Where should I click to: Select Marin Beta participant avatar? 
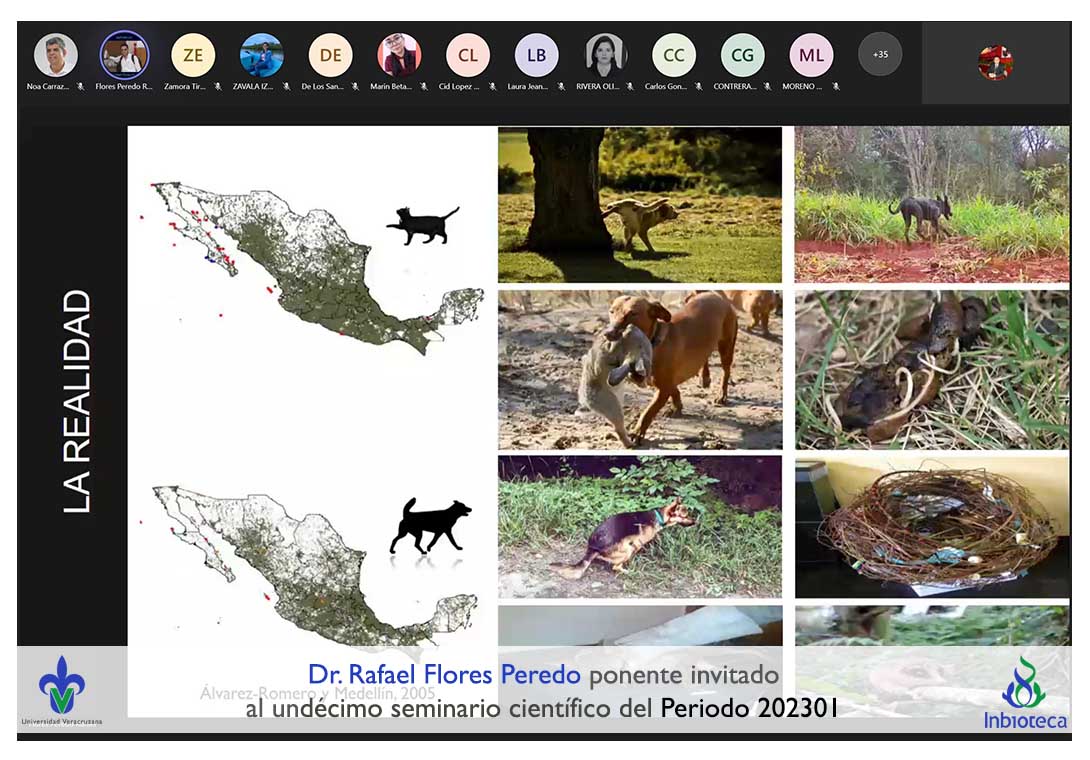pos(399,56)
